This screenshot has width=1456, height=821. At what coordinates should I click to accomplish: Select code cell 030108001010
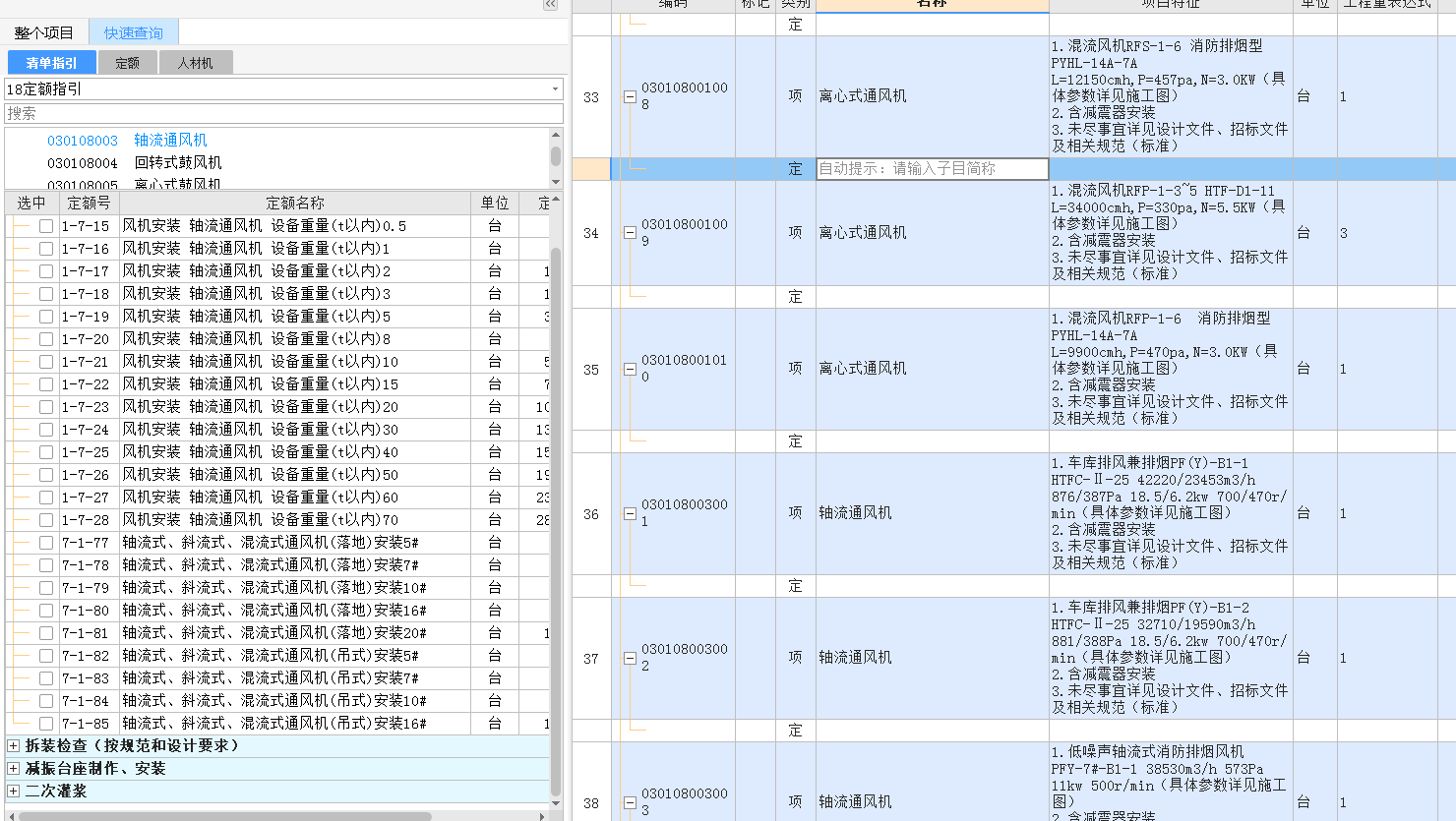(685, 369)
